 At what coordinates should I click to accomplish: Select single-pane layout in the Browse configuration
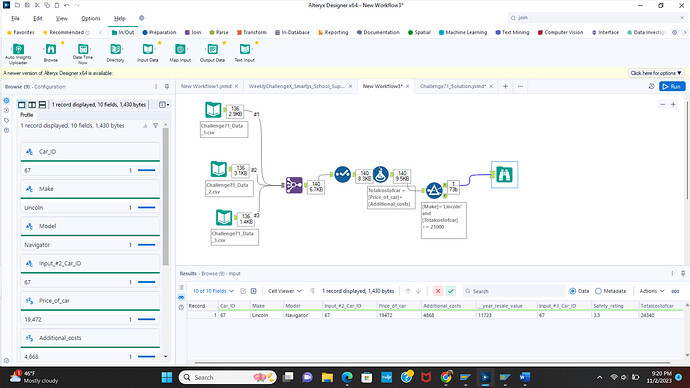point(22,105)
